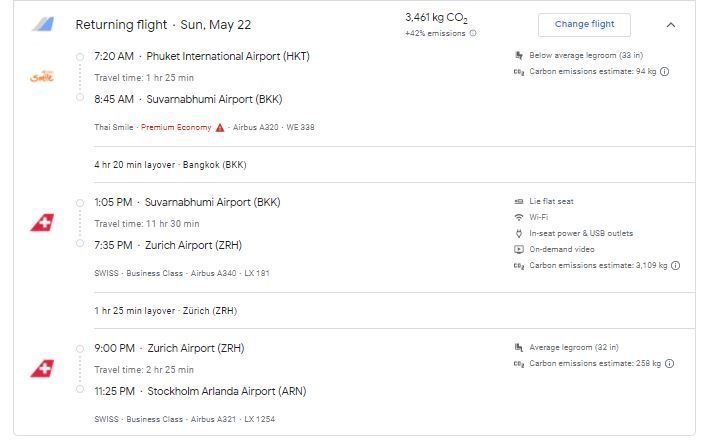
Task: Click the Lie flat seat icon
Action: click(x=519, y=202)
